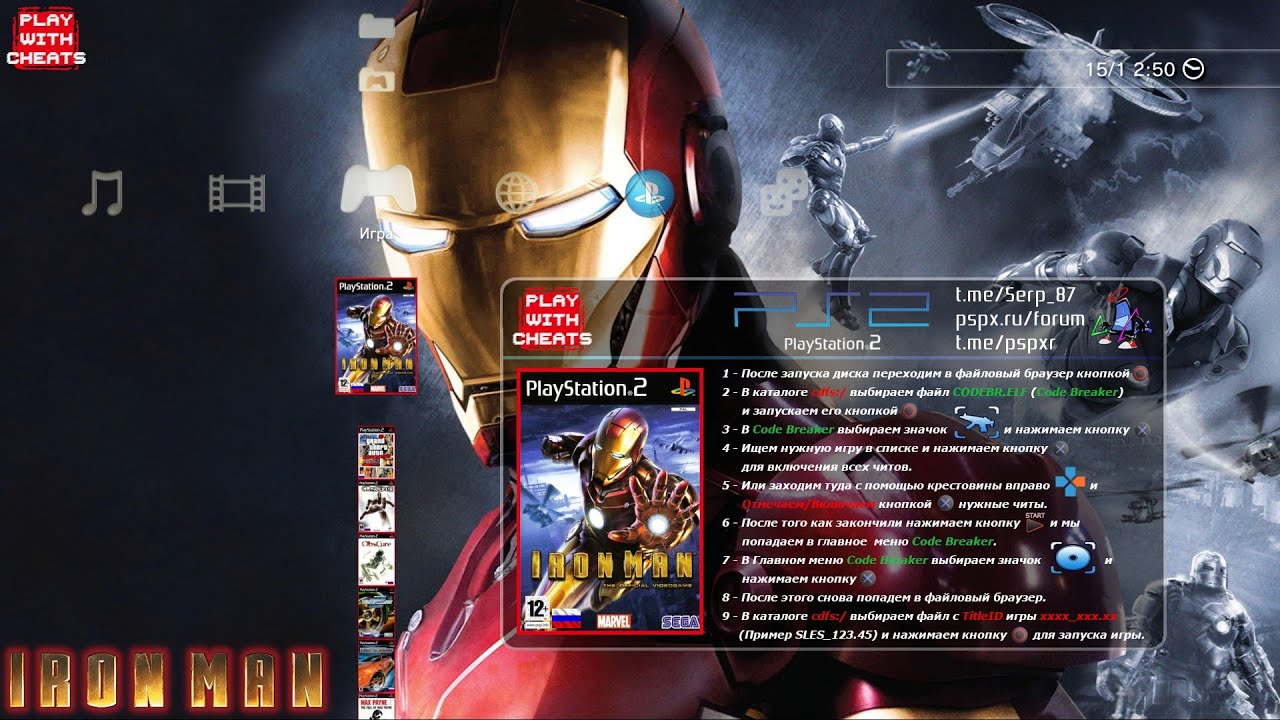Select the folder icon above Game column
This screenshot has height=720, width=1280.
[377, 26]
